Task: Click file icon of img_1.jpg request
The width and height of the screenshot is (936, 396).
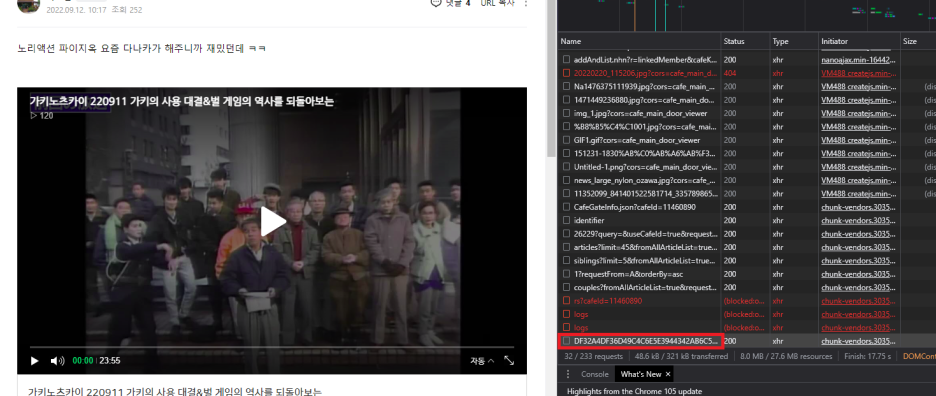Action: (567, 113)
